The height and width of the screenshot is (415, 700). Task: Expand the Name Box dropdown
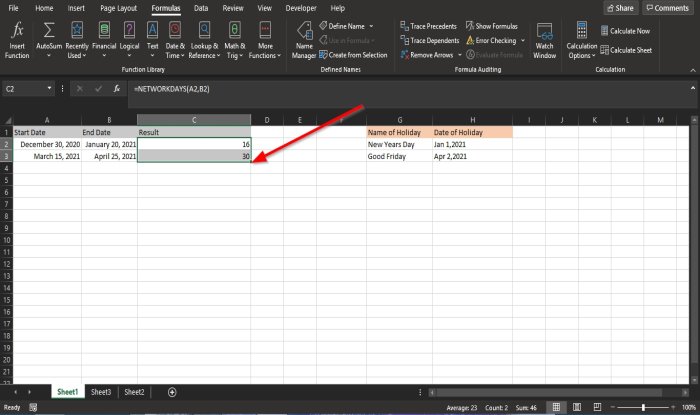[50, 89]
